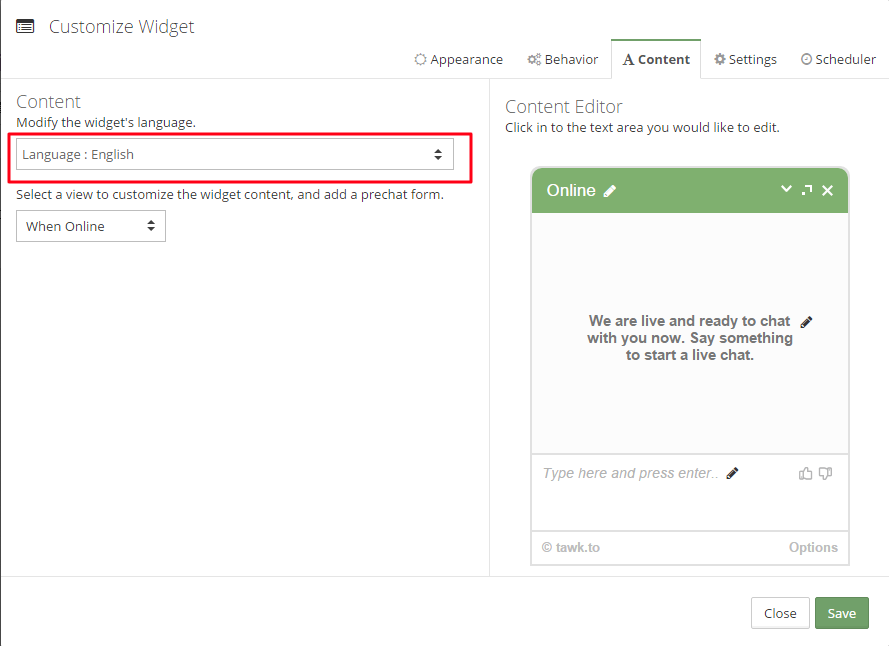The height and width of the screenshot is (646, 889).
Task: Switch to the Appearance tab
Action: point(458,59)
